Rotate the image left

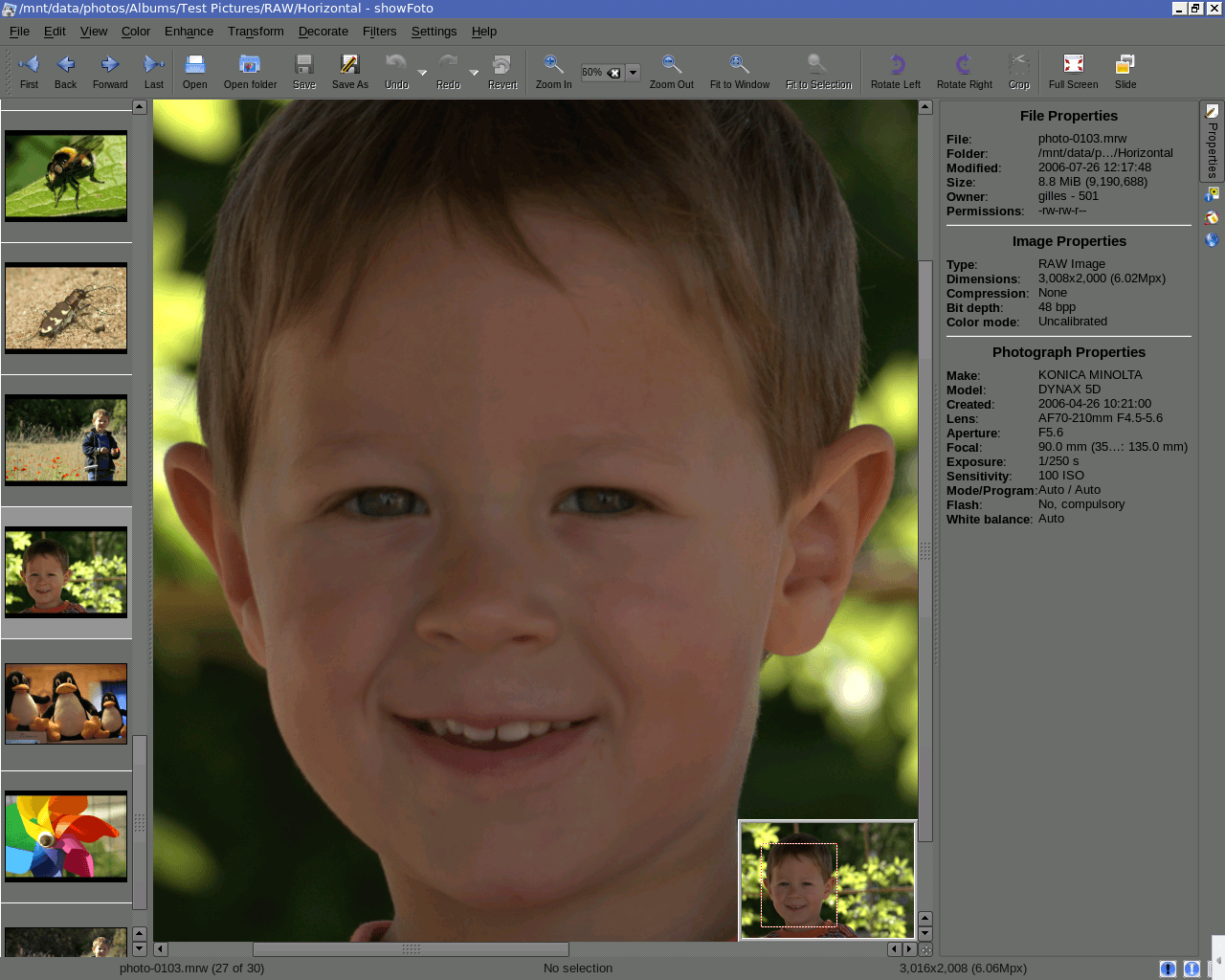[x=895, y=65]
